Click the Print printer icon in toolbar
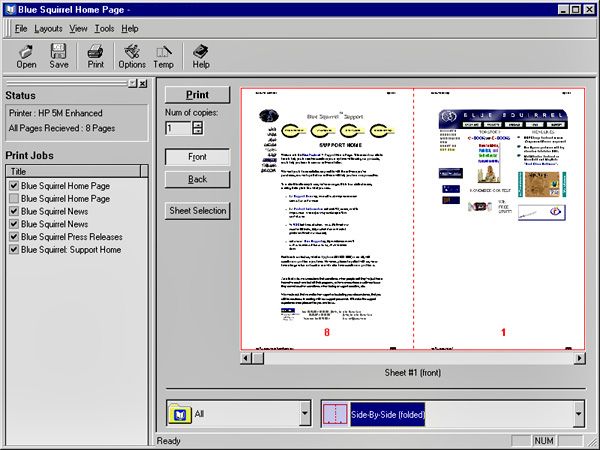600x450 pixels. click(x=95, y=51)
